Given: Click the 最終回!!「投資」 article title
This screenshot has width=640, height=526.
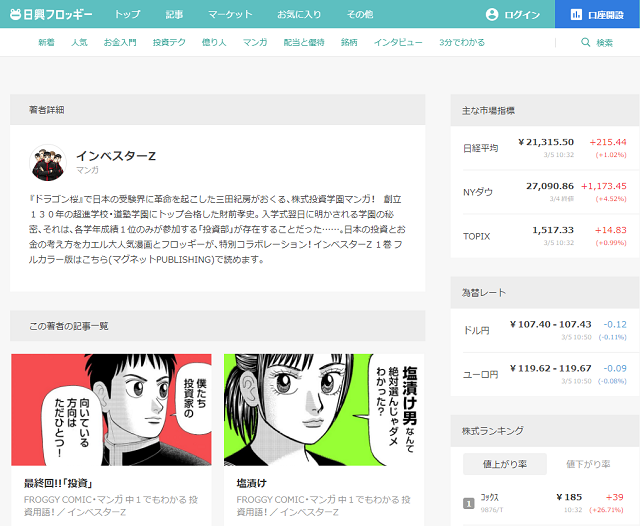Looking at the screenshot, I should (58, 484).
